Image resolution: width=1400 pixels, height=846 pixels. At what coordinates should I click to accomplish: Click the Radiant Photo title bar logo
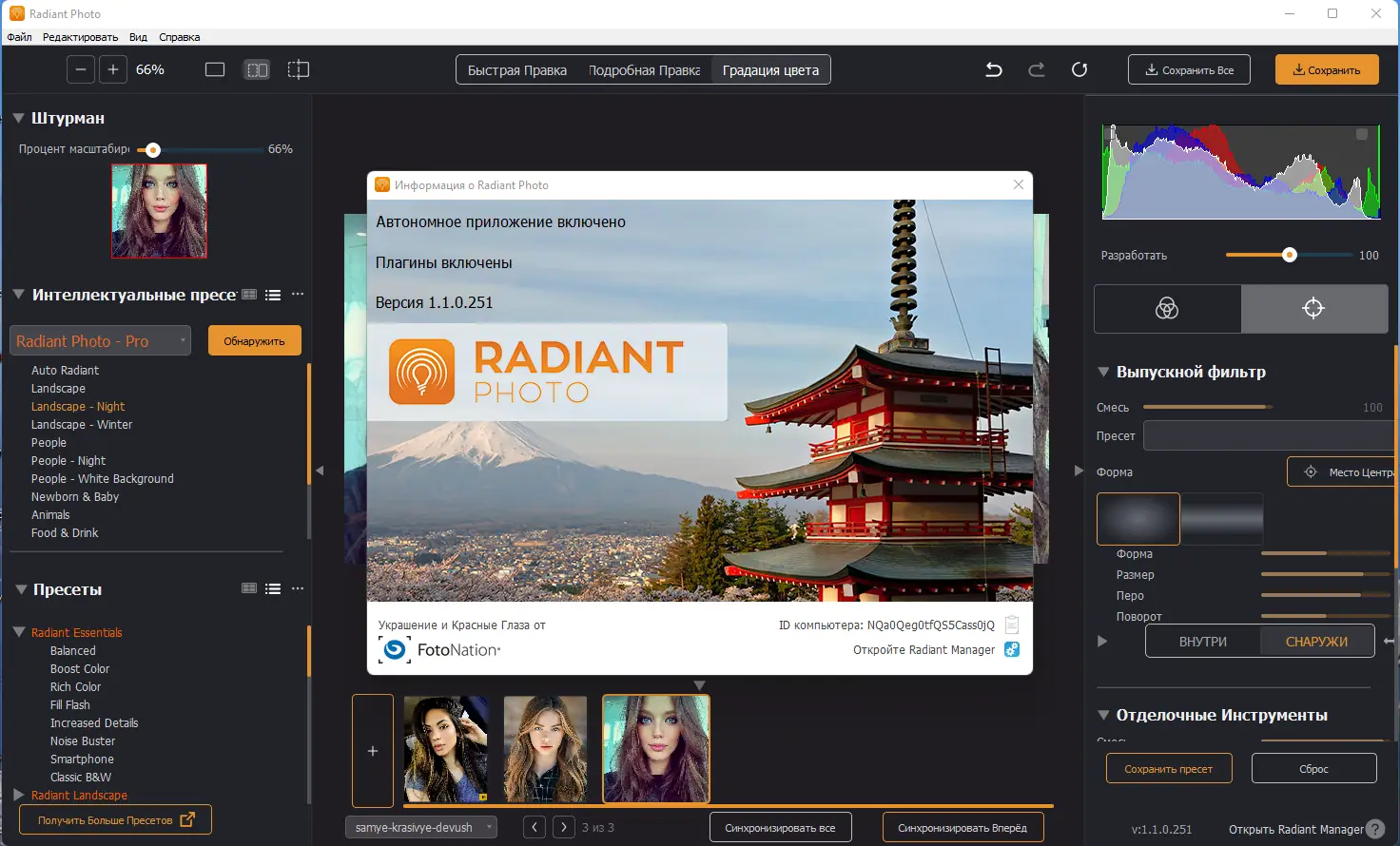(x=16, y=13)
